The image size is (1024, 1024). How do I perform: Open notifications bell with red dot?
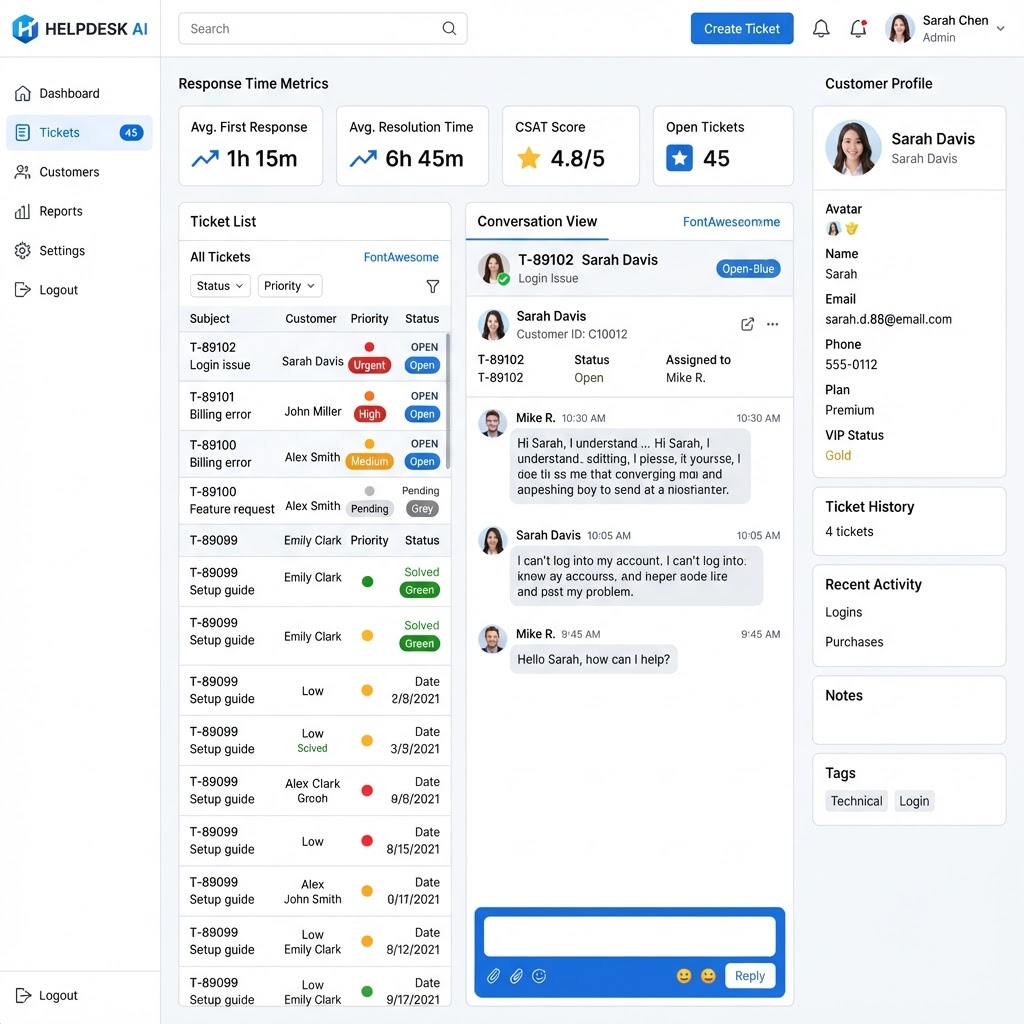[x=858, y=28]
